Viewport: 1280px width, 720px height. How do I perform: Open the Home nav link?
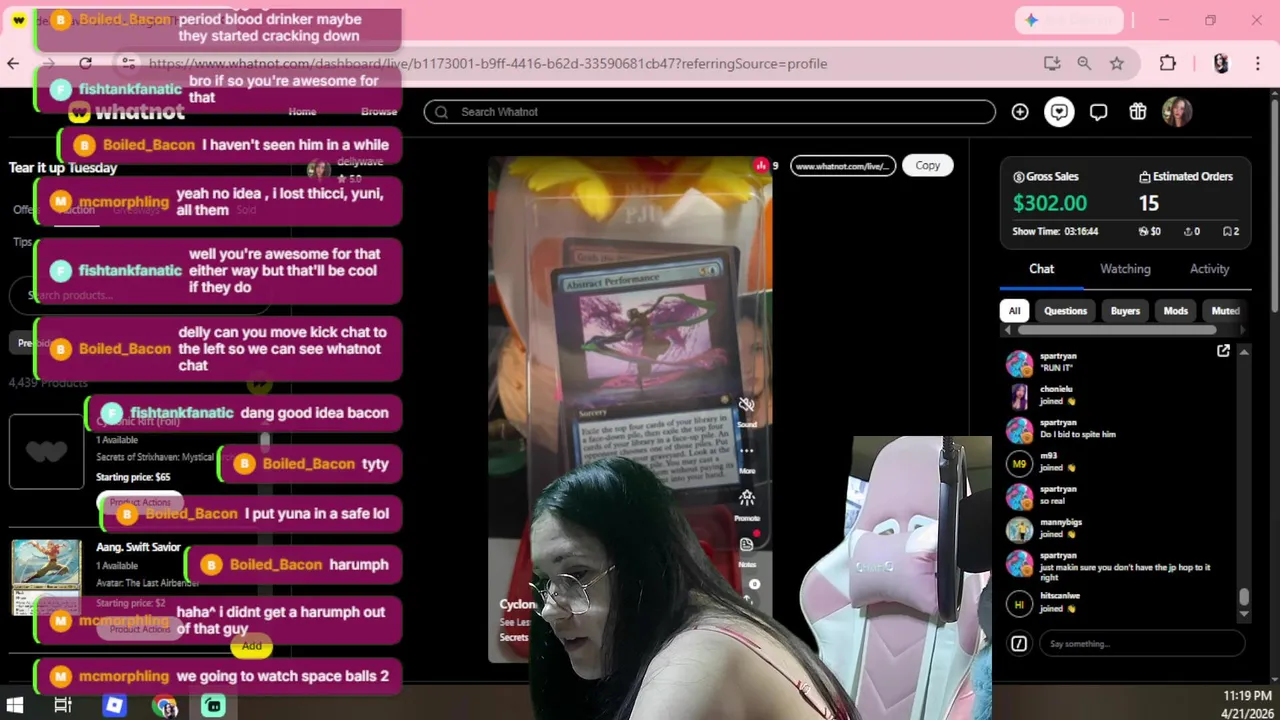pyautogui.click(x=302, y=112)
